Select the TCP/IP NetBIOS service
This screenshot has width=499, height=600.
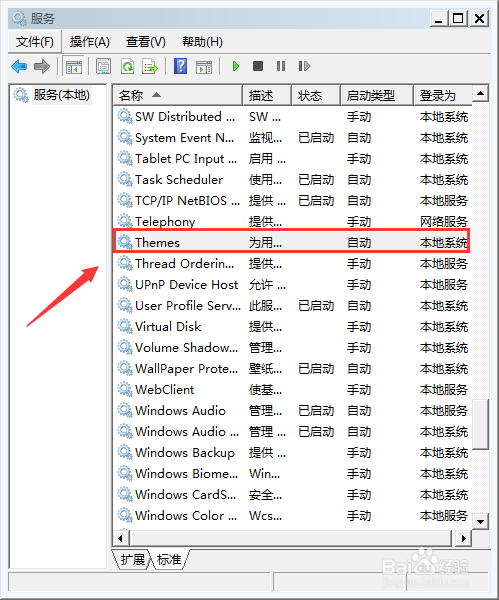292,201
